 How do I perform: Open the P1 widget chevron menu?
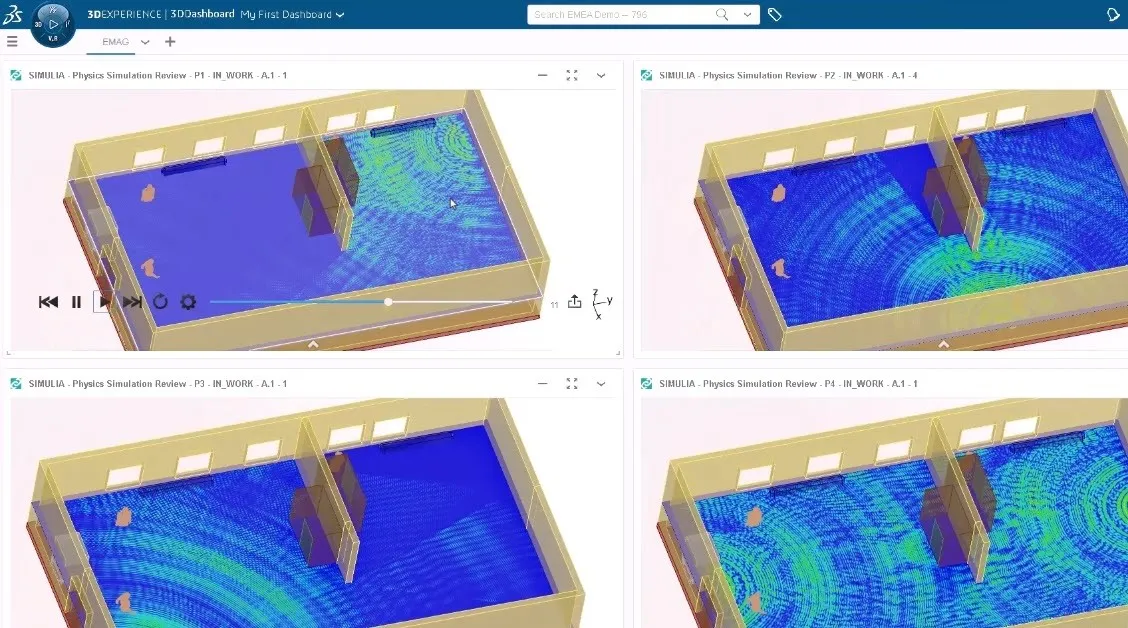pos(601,75)
